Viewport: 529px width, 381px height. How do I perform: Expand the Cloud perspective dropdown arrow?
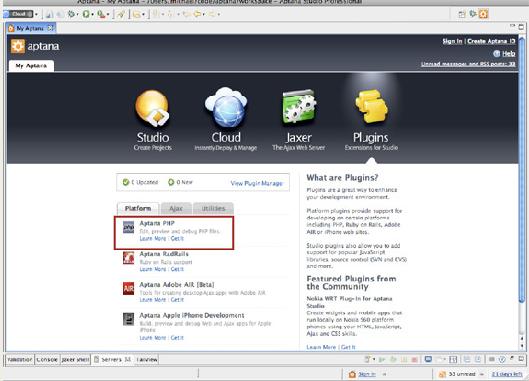36,15
